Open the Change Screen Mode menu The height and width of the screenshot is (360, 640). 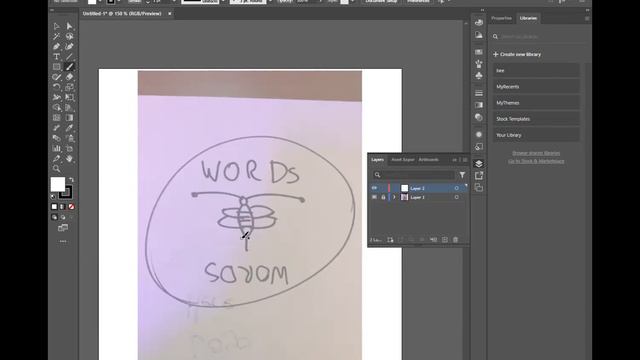(x=63, y=228)
